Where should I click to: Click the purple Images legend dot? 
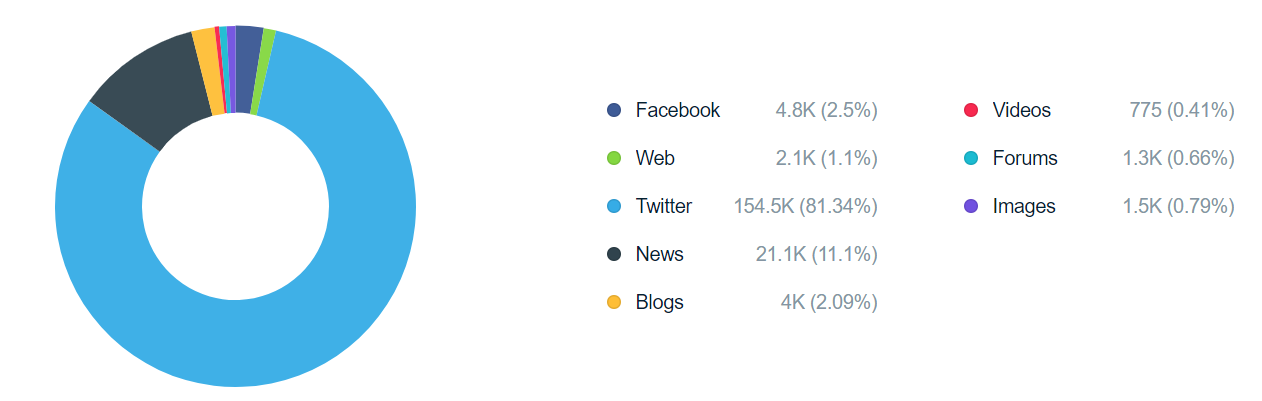(970, 206)
